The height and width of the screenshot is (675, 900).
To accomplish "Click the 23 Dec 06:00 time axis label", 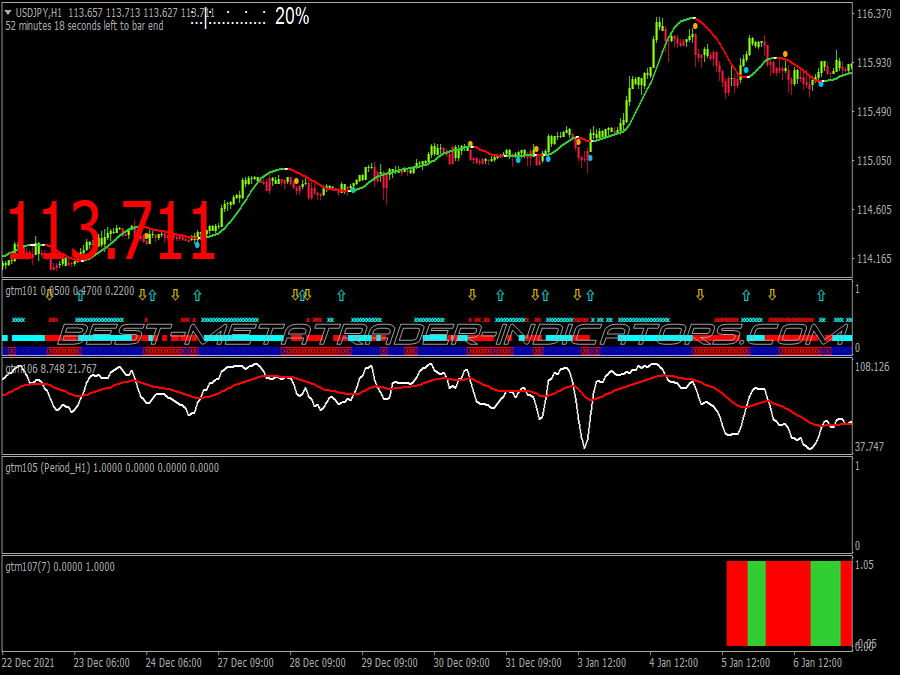I will [x=102, y=663].
